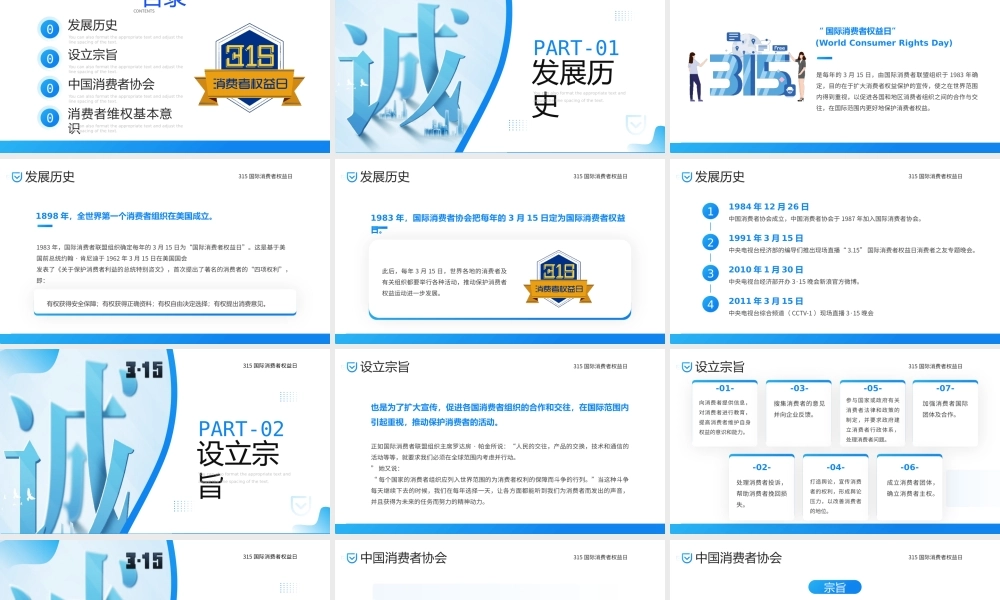Select the -02- card 处理消费者投诉

point(761,488)
